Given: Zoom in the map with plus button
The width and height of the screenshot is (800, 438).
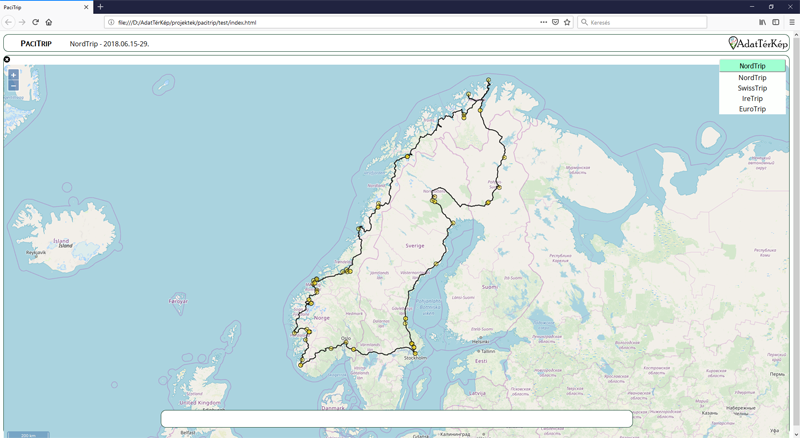Looking at the screenshot, I should (x=13, y=75).
